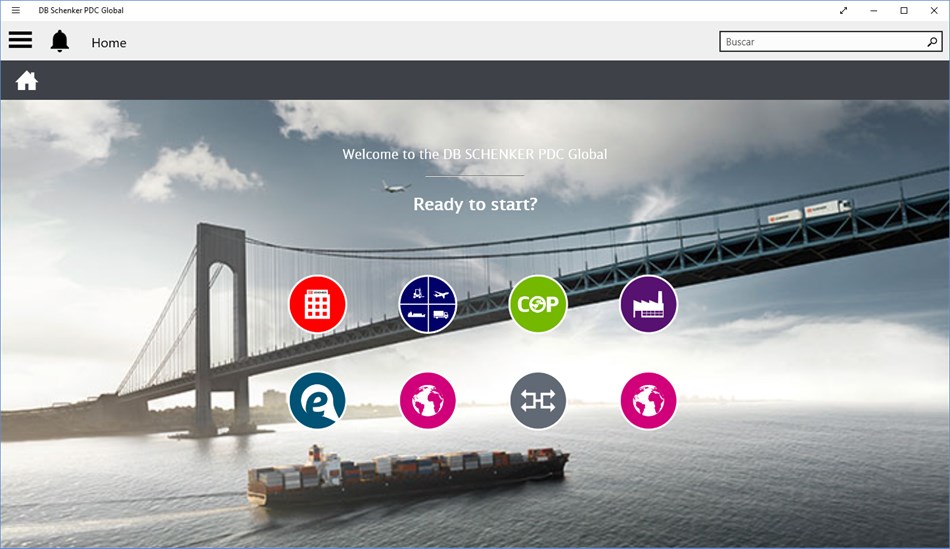Go to home via the house icon
950x549 pixels.
(x=27, y=80)
